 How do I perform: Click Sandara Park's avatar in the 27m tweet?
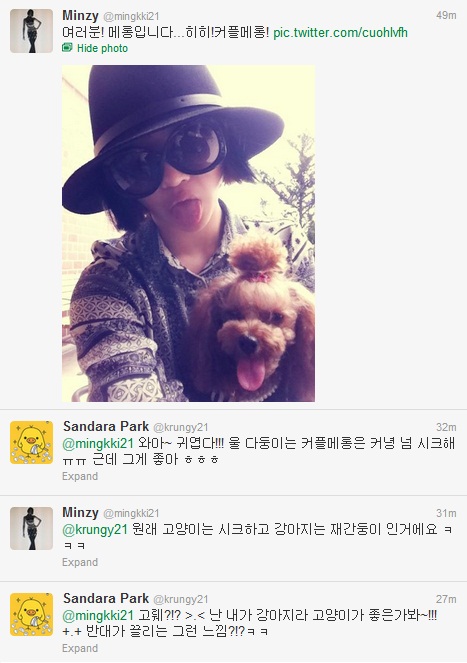pos(31,614)
